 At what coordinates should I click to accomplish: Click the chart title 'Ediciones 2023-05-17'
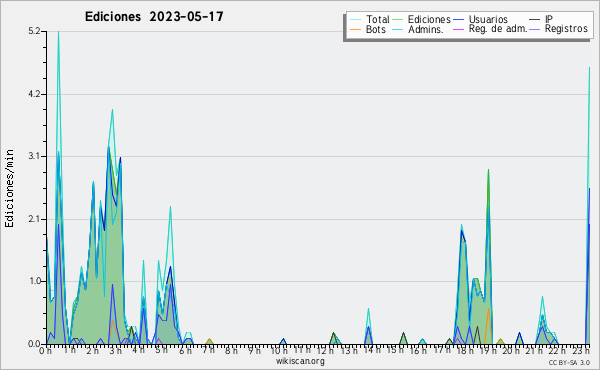pyautogui.click(x=154, y=17)
